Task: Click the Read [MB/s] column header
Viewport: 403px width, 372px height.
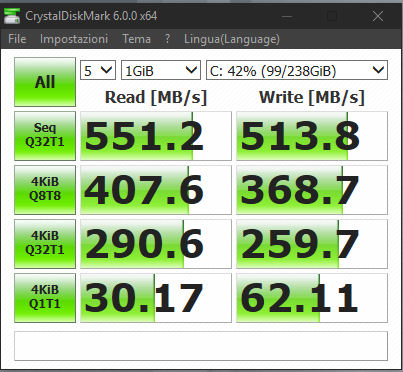Action: pos(156,98)
